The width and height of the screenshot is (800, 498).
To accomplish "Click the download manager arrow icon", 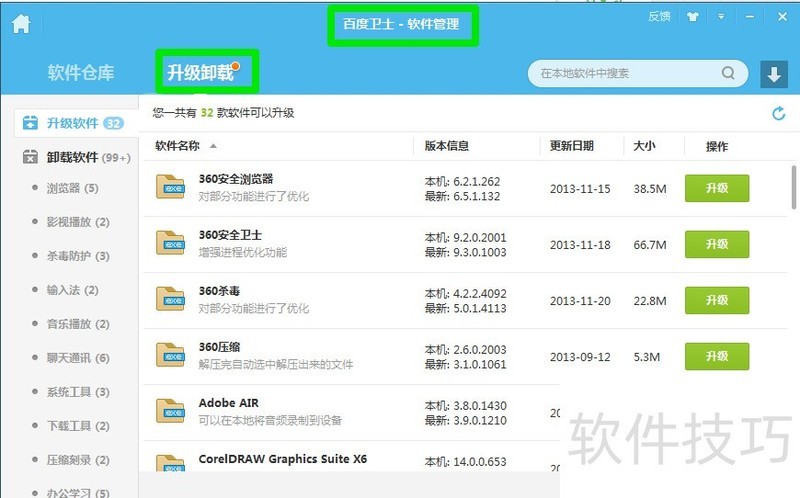I will (x=773, y=74).
